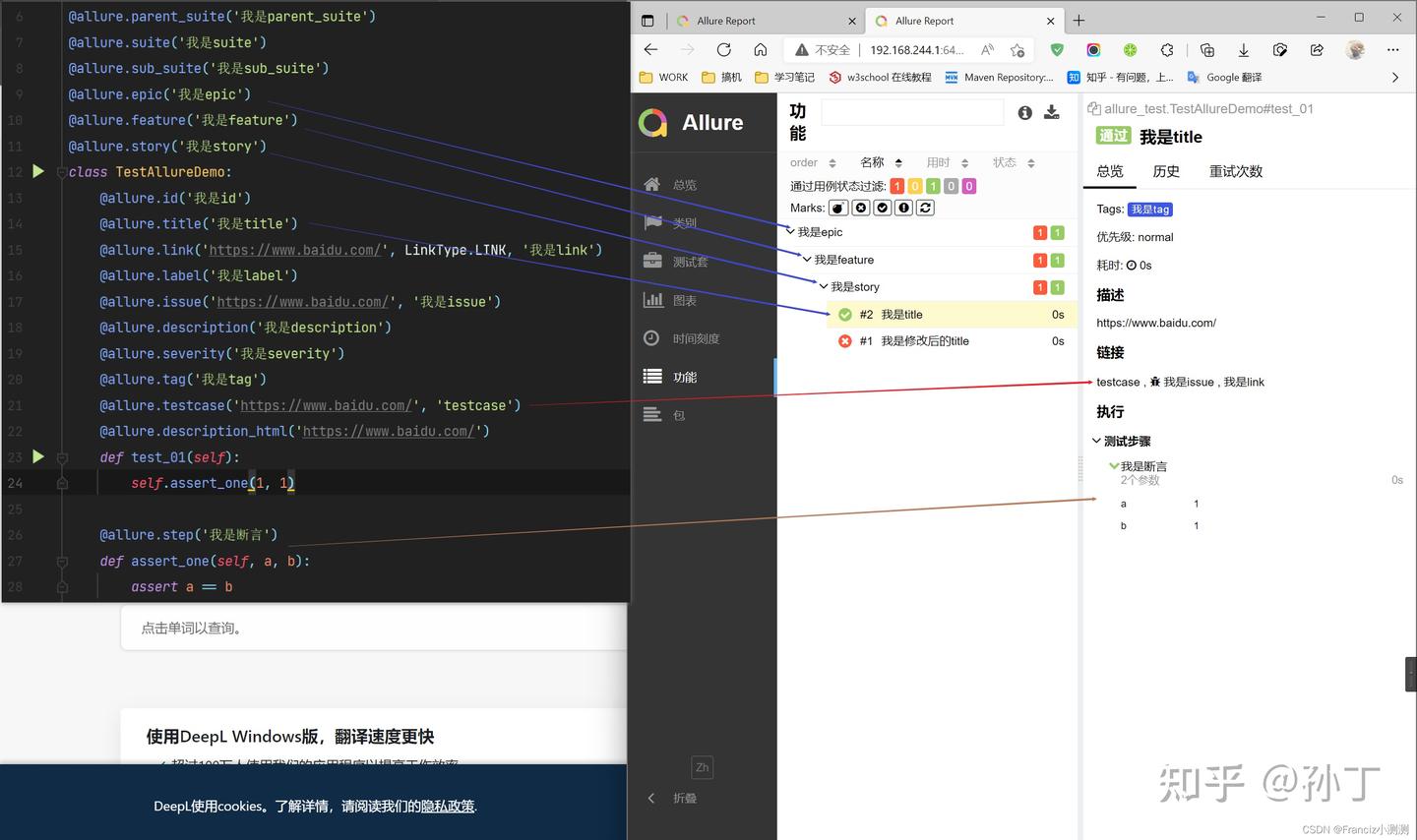Screen dimensions: 1417x840
Task: Click the info icon beside the search box
Action: click(x=1024, y=113)
